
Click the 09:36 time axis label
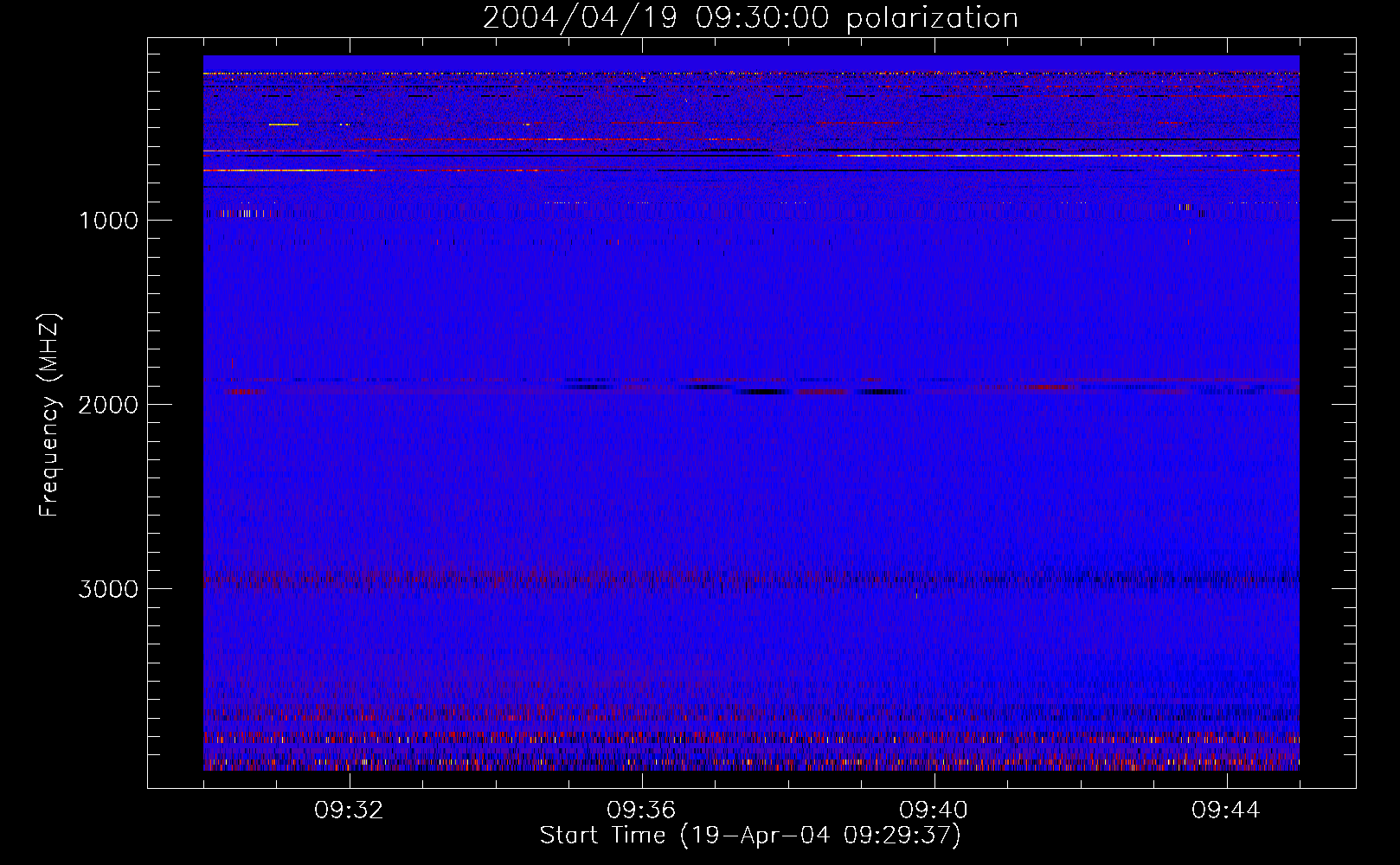tap(641, 811)
